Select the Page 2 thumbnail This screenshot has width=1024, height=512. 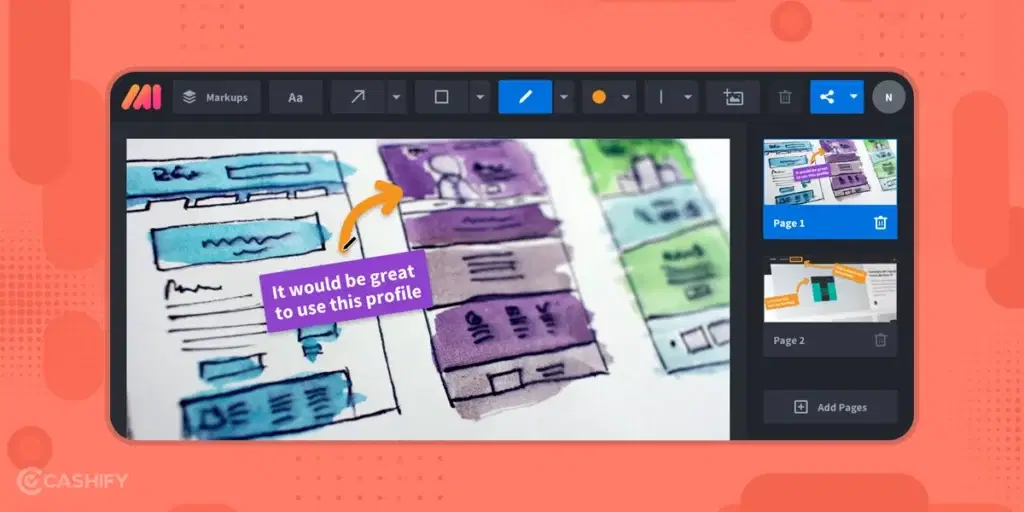(830, 289)
